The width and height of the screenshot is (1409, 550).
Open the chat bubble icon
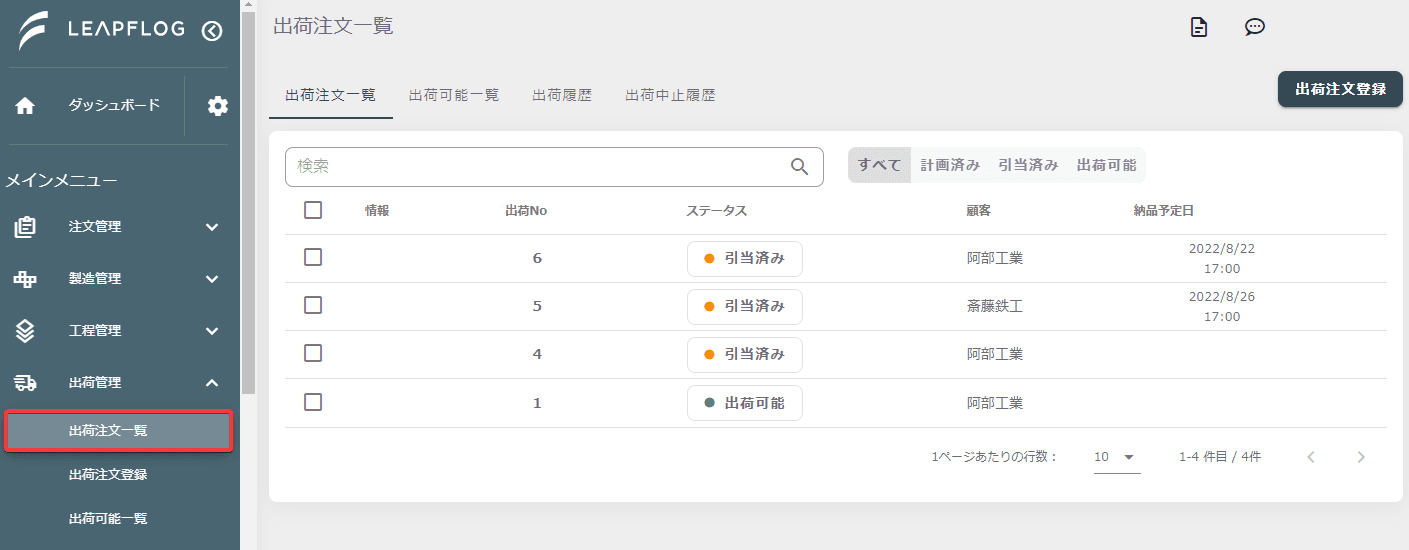(1255, 28)
